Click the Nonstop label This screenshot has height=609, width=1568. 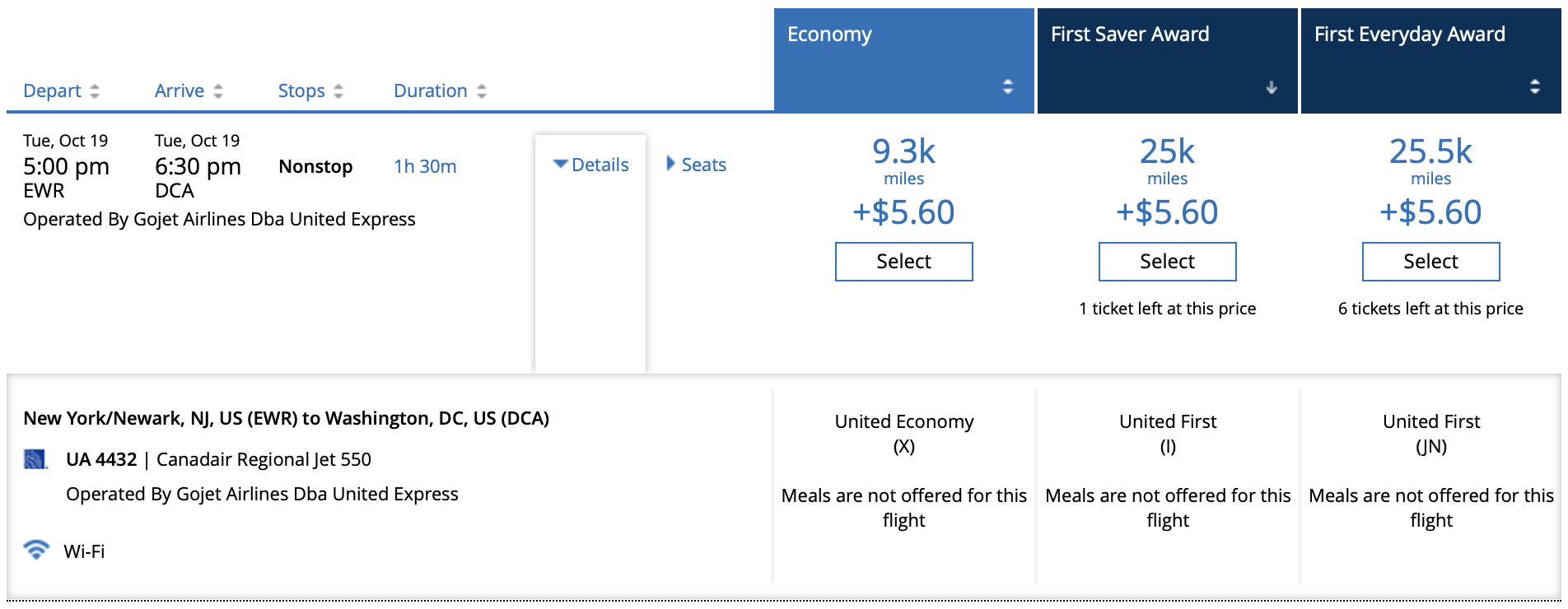tap(315, 165)
